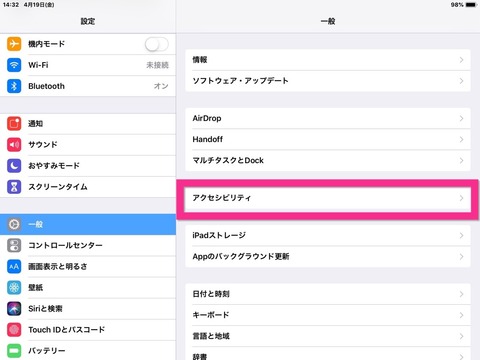Screen dimensions: 480x360
Task: Open AirDrop settings
Action: pyautogui.click(x=328, y=118)
